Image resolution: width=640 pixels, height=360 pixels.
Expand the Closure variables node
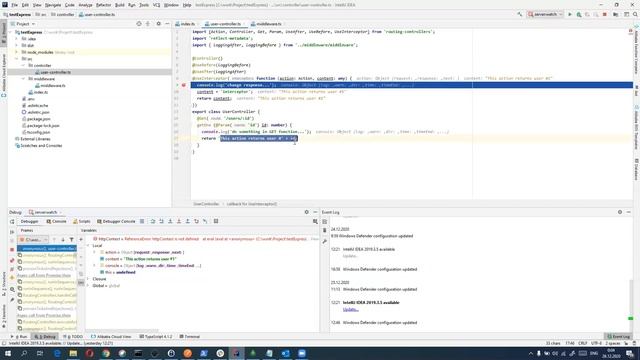pyautogui.click(x=89, y=279)
